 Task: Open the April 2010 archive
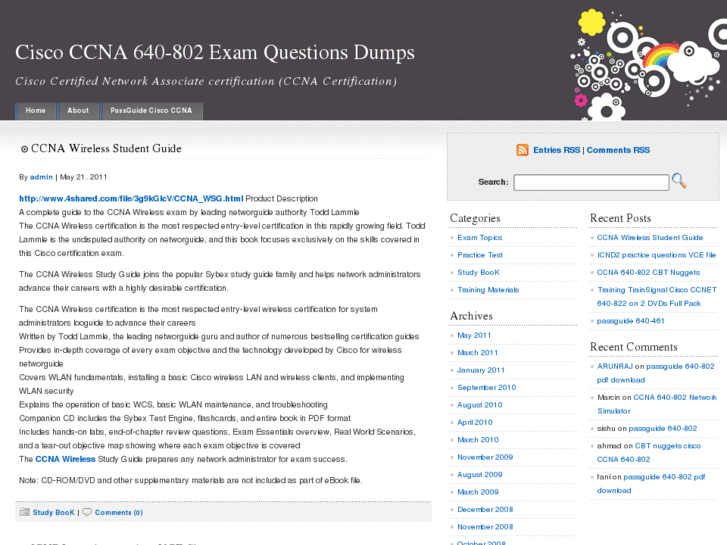click(x=475, y=422)
